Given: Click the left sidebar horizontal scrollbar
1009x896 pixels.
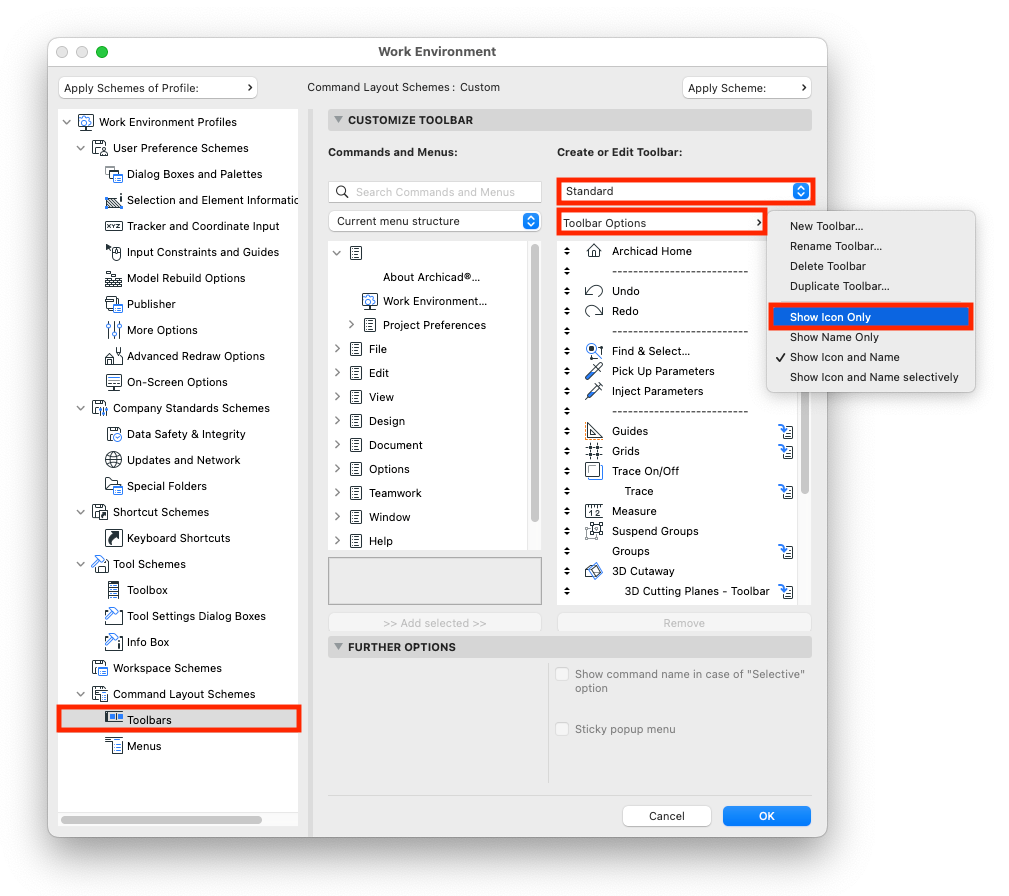Looking at the screenshot, I should tap(161, 820).
